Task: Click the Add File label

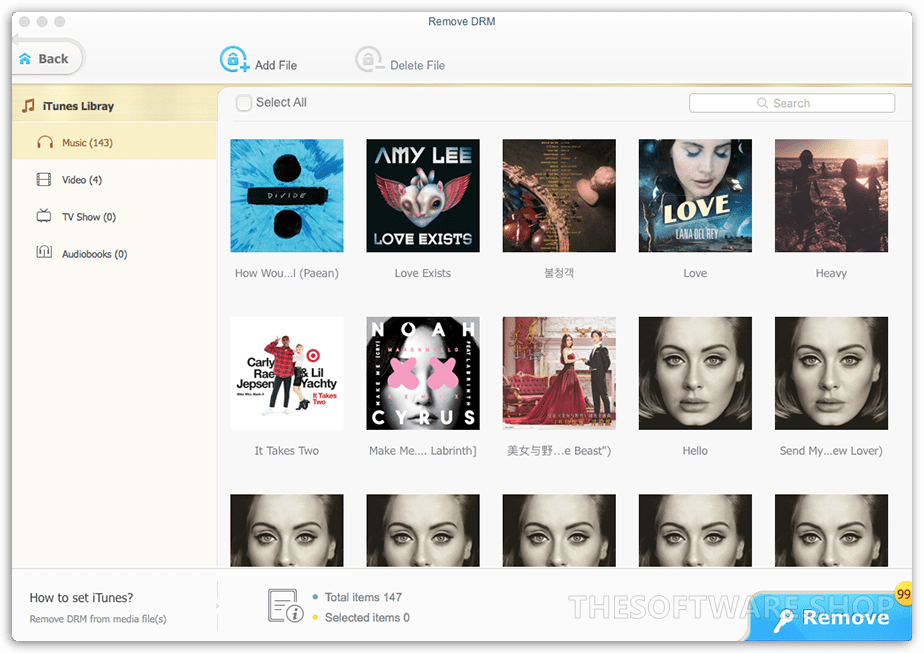Action: coord(276,65)
